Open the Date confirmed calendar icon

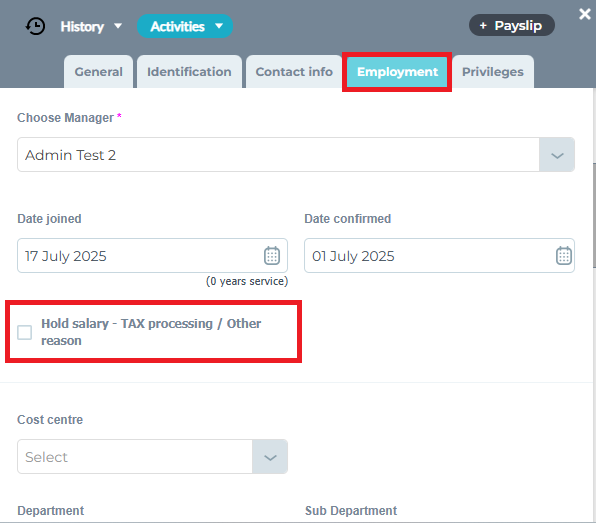[564, 255]
